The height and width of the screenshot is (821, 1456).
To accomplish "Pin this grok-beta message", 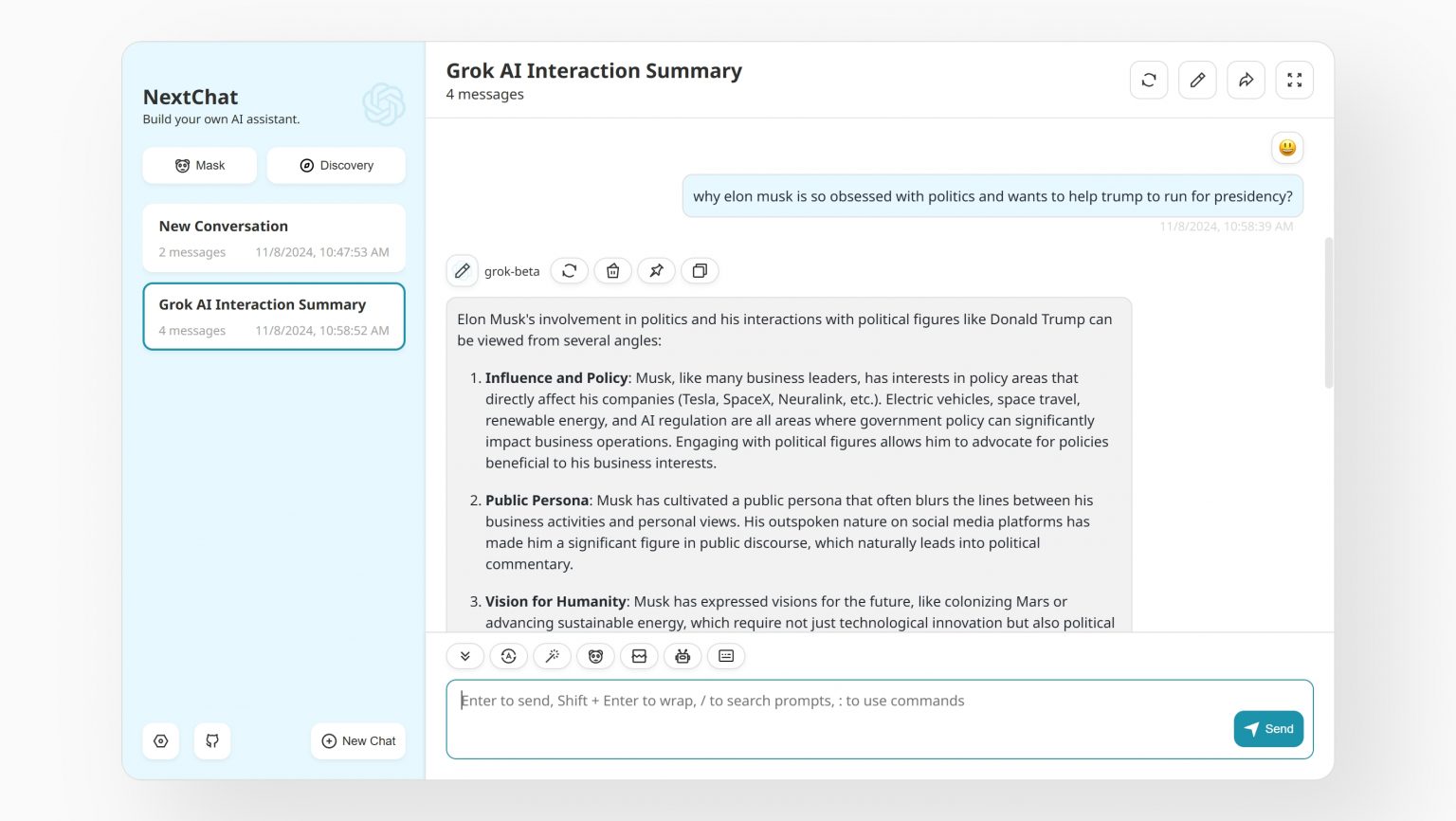I will [656, 270].
